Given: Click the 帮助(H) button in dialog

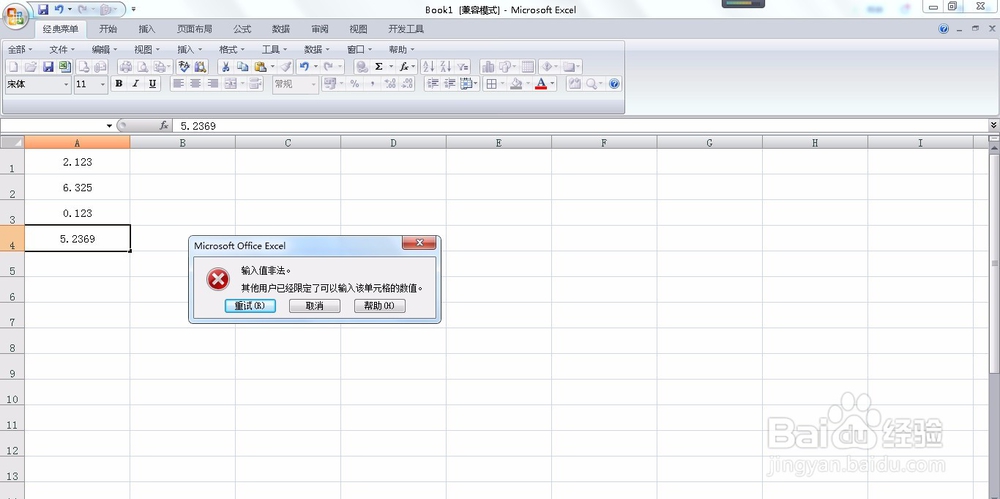Looking at the screenshot, I should tap(379, 306).
